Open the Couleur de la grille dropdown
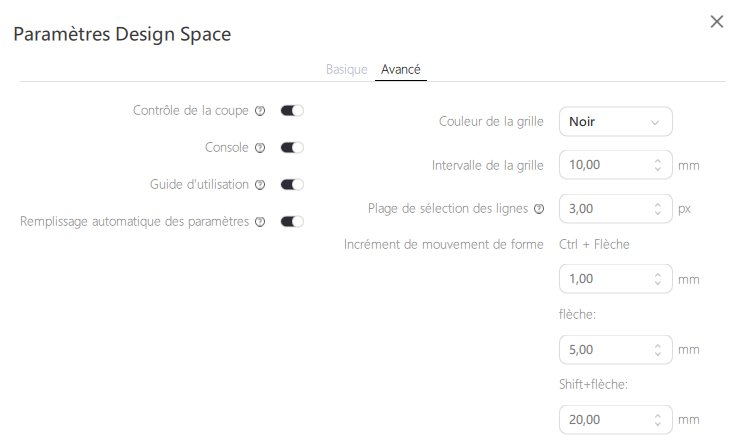The height and width of the screenshot is (446, 743). (615, 122)
